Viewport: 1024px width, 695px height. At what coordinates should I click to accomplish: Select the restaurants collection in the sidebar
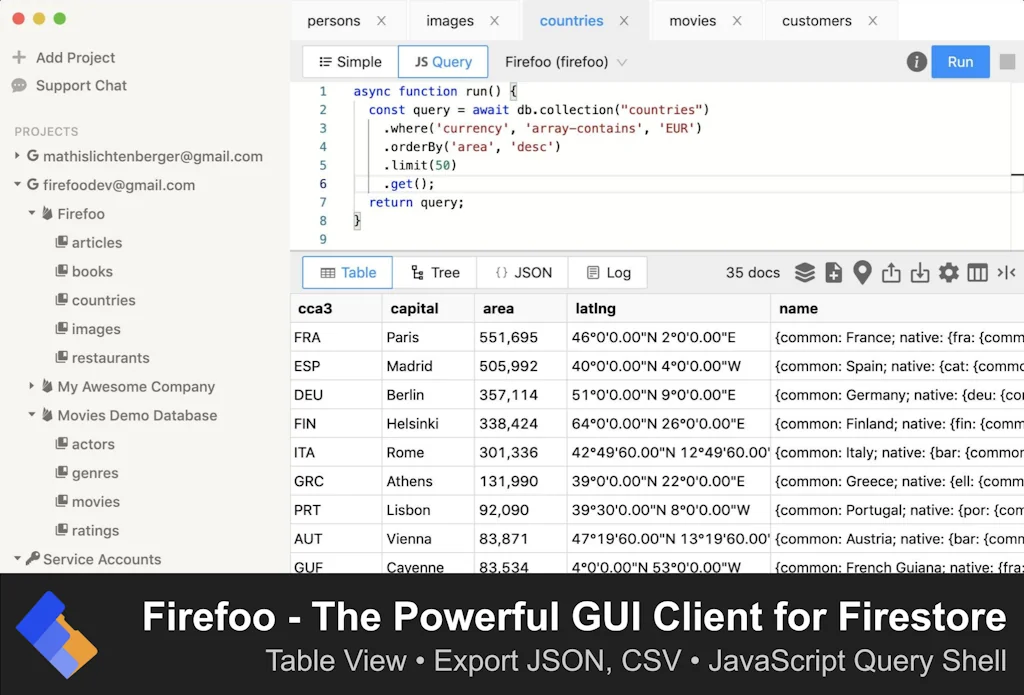tap(110, 358)
